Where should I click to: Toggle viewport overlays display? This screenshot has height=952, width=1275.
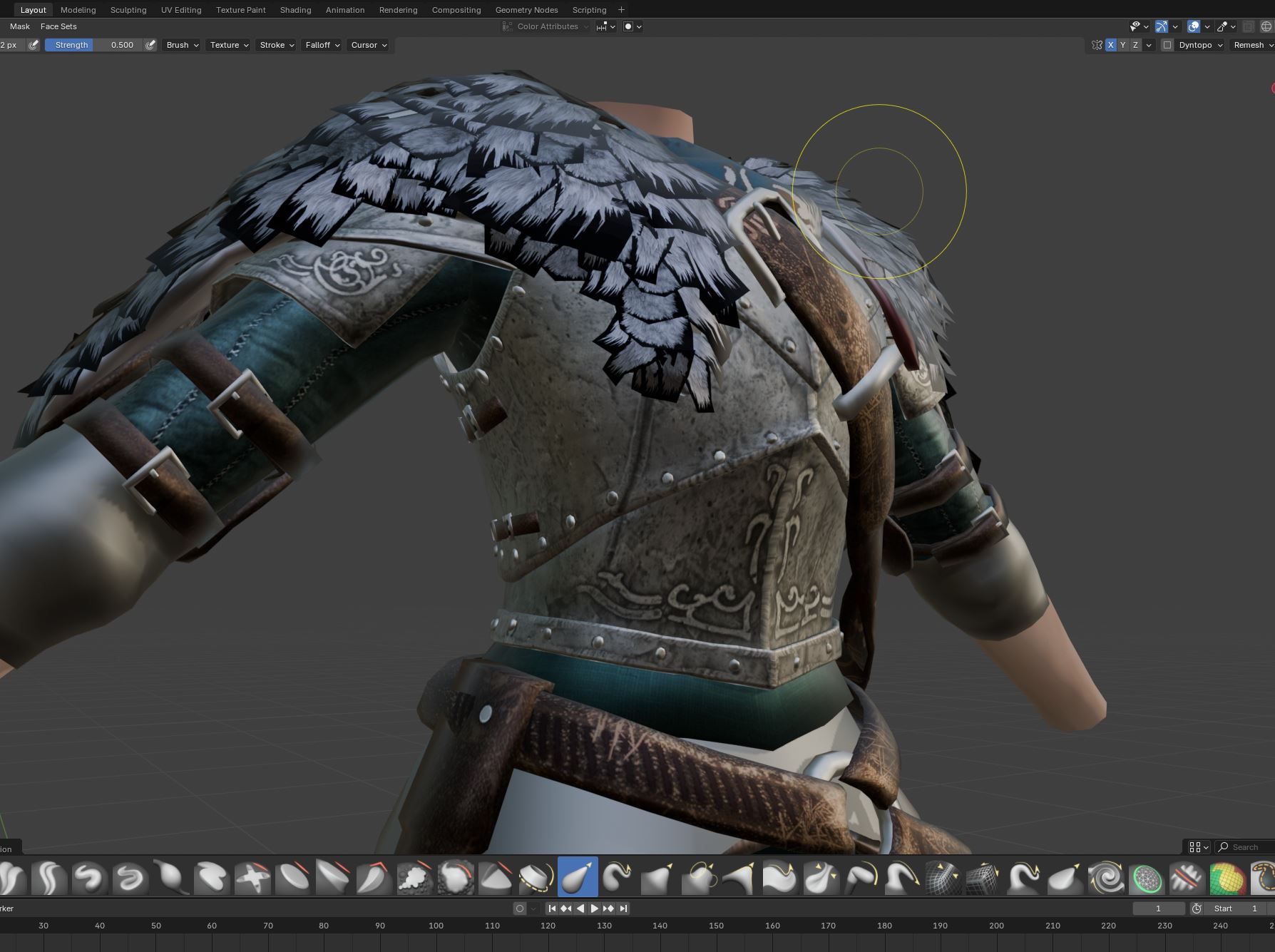pyautogui.click(x=1194, y=26)
